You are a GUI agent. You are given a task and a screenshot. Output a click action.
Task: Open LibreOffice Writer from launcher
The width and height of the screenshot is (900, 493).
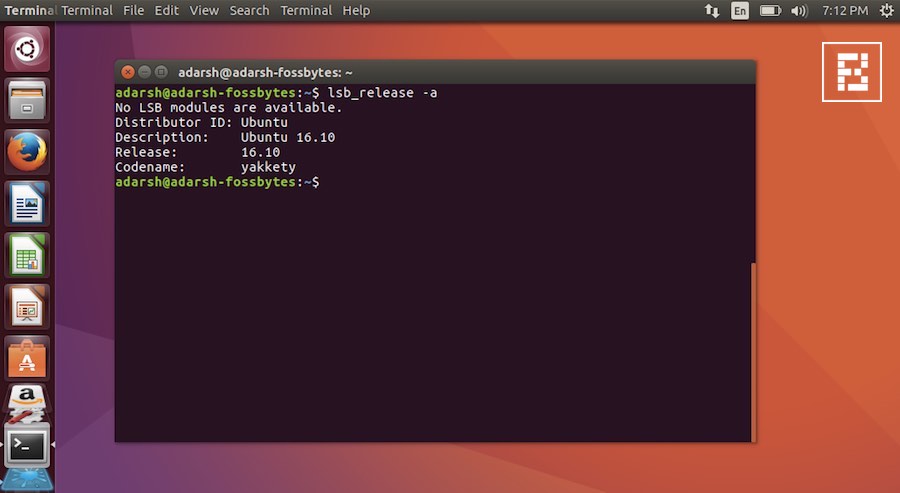(x=27, y=205)
